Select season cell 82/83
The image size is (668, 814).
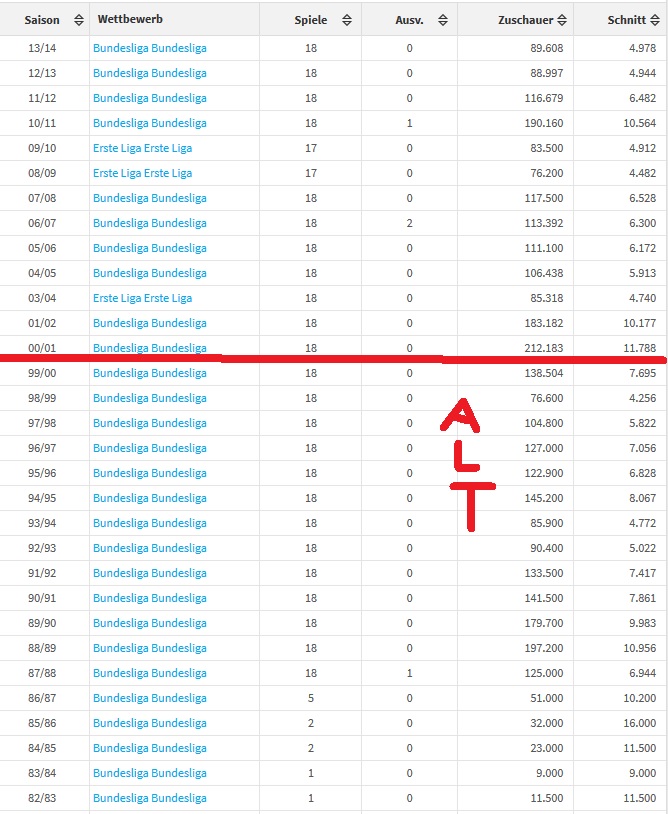42,798
